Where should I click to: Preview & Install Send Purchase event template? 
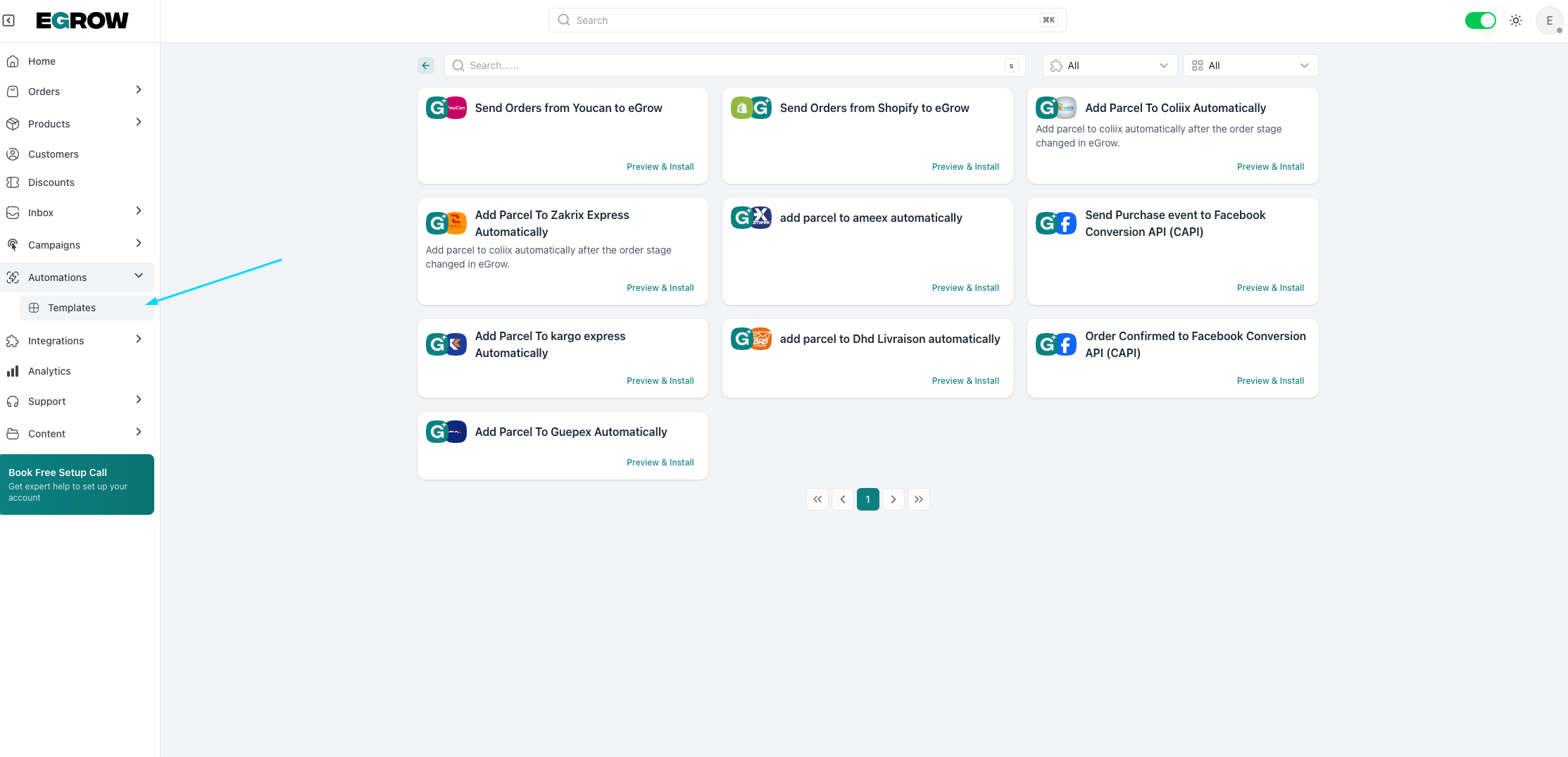coord(1270,288)
